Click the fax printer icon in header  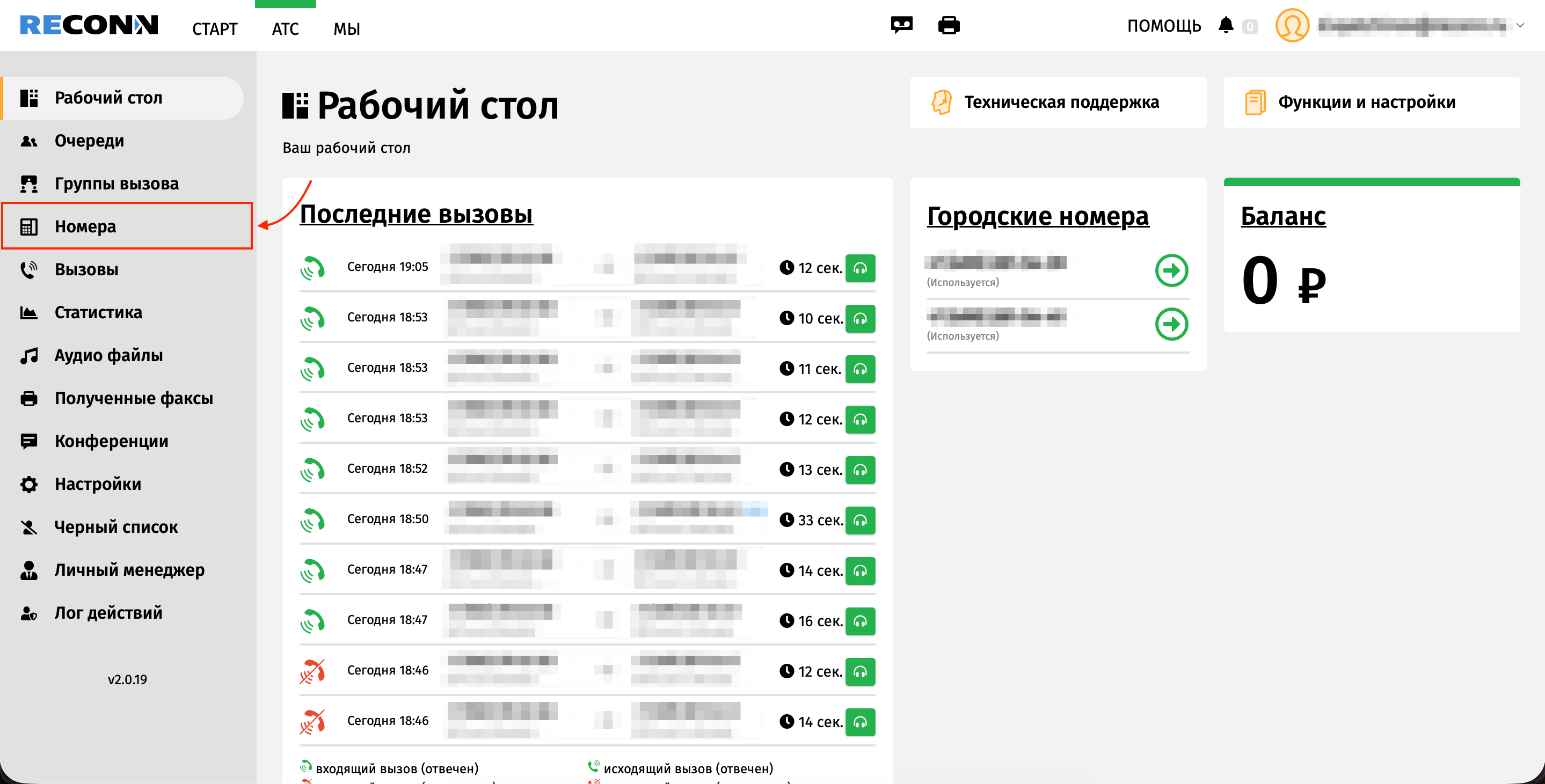(x=948, y=25)
